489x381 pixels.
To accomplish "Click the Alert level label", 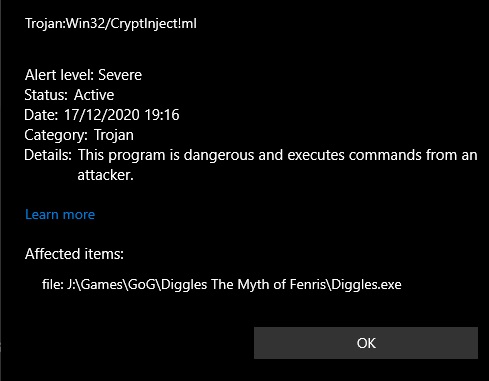I will (x=60, y=75).
